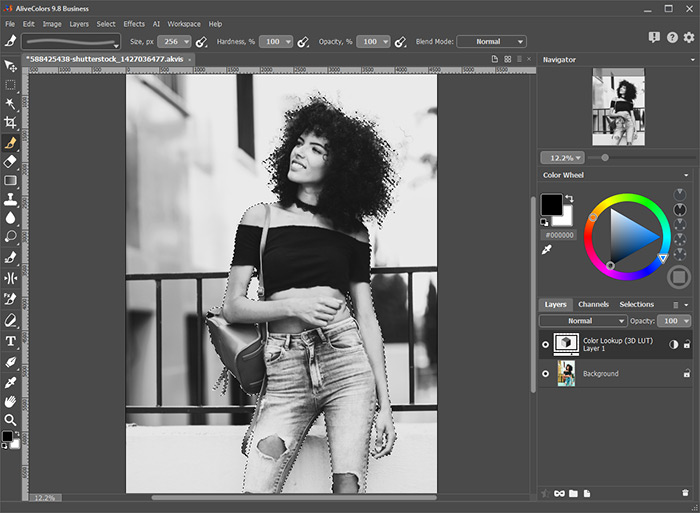Screen dimensions: 700x513
Task: Select the Dodge lighten tool
Action: [x=10, y=237]
